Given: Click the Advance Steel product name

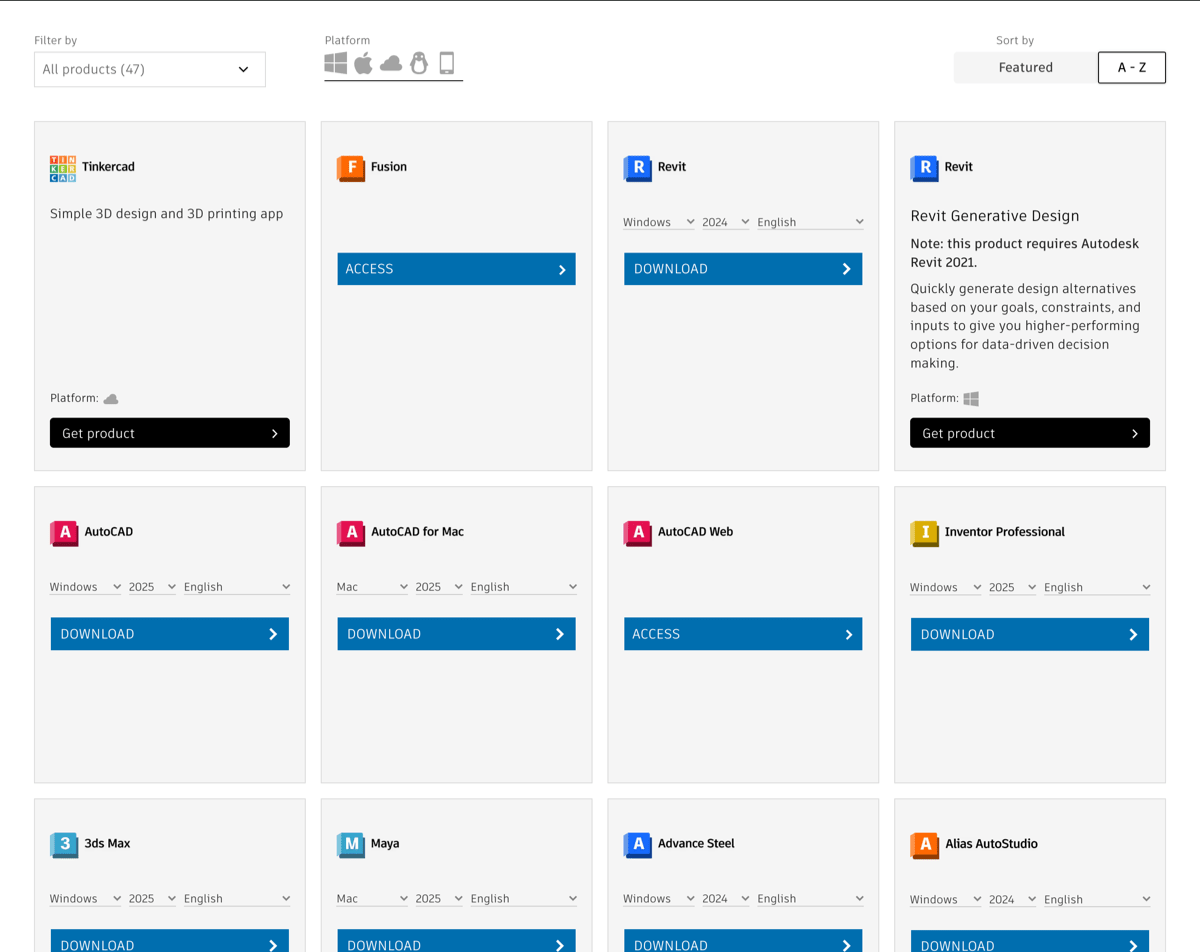Looking at the screenshot, I should [696, 844].
